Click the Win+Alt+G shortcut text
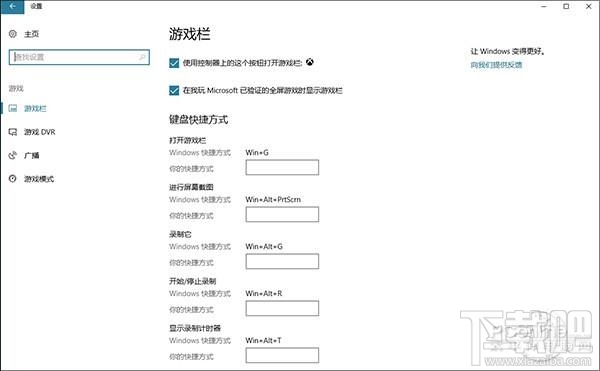600x371 pixels. click(x=264, y=247)
